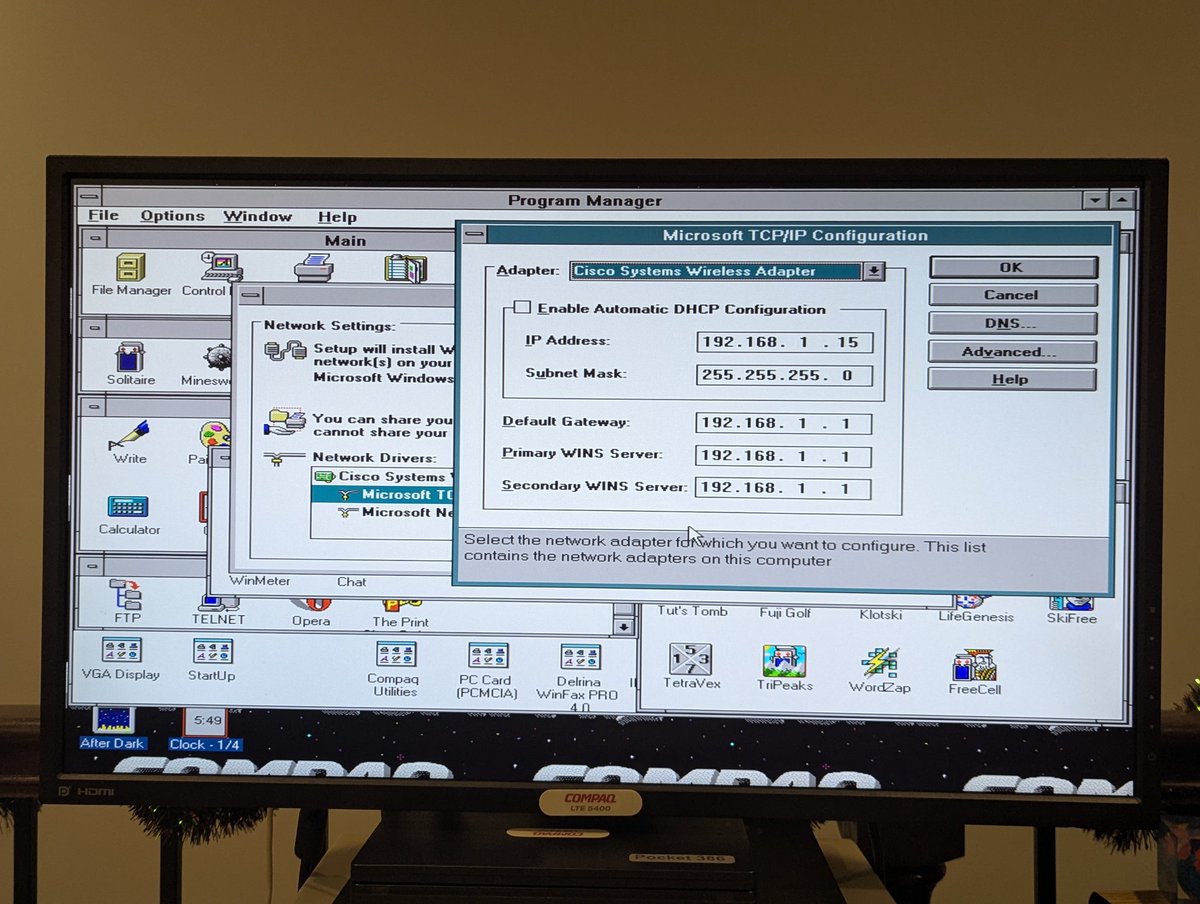1200x904 pixels.
Task: Open Control Panel icon in Main group
Action: 221,268
